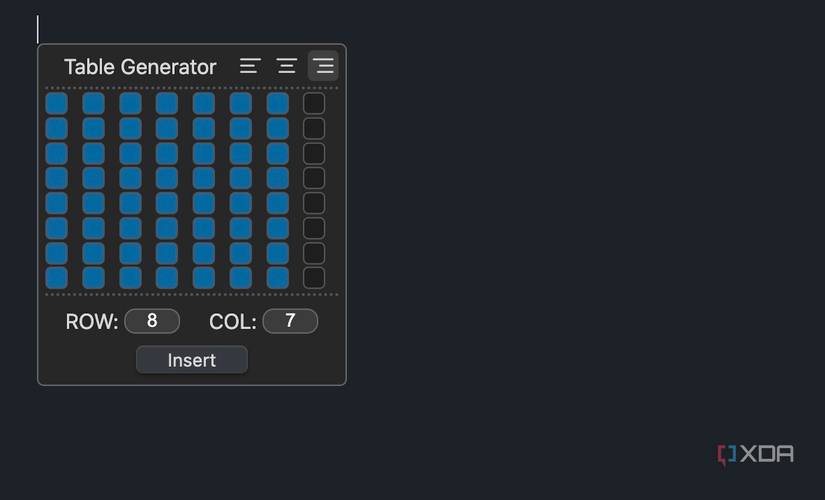Click the Insert button
The width and height of the screenshot is (825, 500).
[192, 360]
